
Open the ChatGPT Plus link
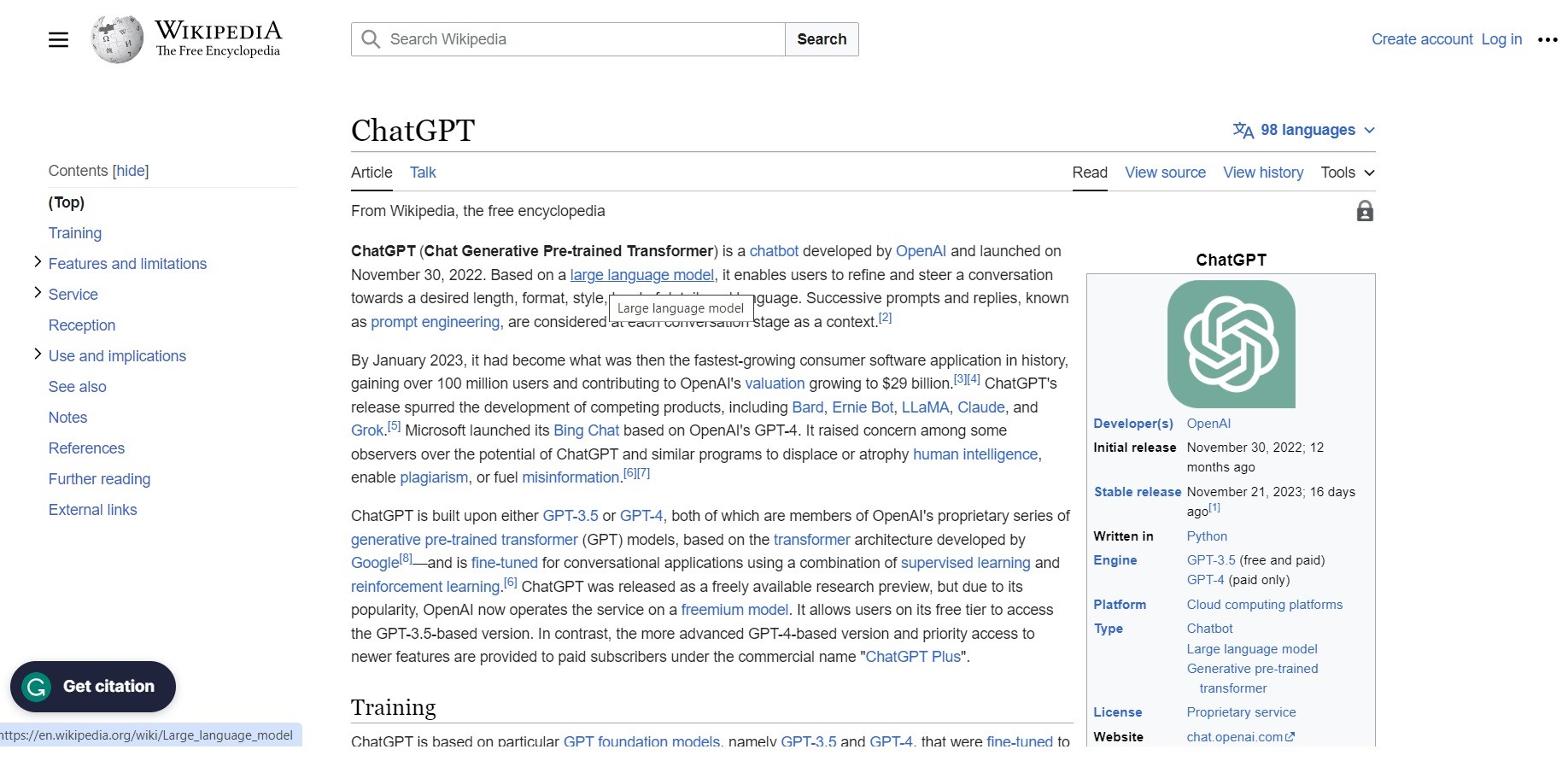click(913, 657)
